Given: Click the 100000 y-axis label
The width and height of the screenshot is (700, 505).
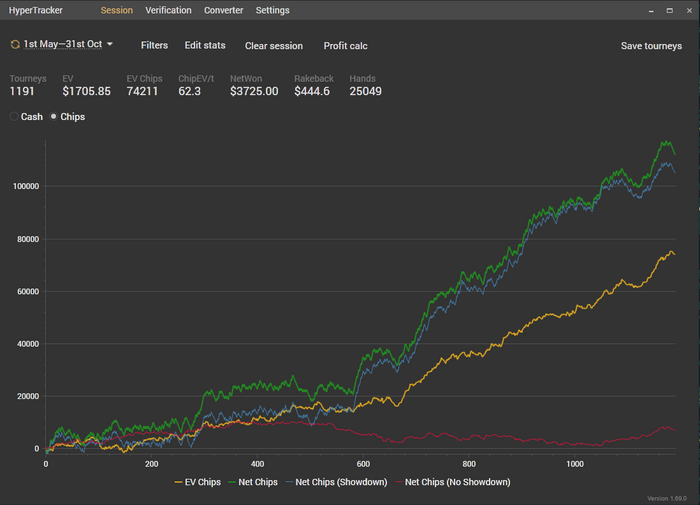Looking at the screenshot, I should 26,186.
